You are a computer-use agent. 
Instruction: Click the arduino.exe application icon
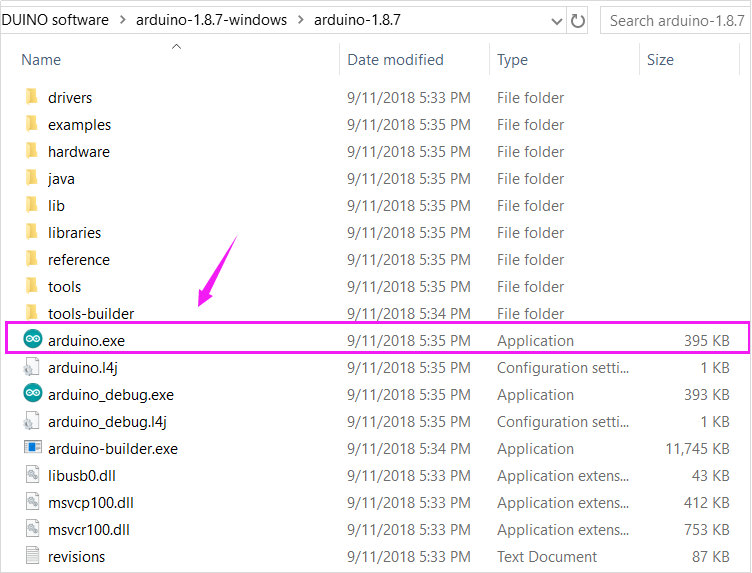(x=33, y=339)
